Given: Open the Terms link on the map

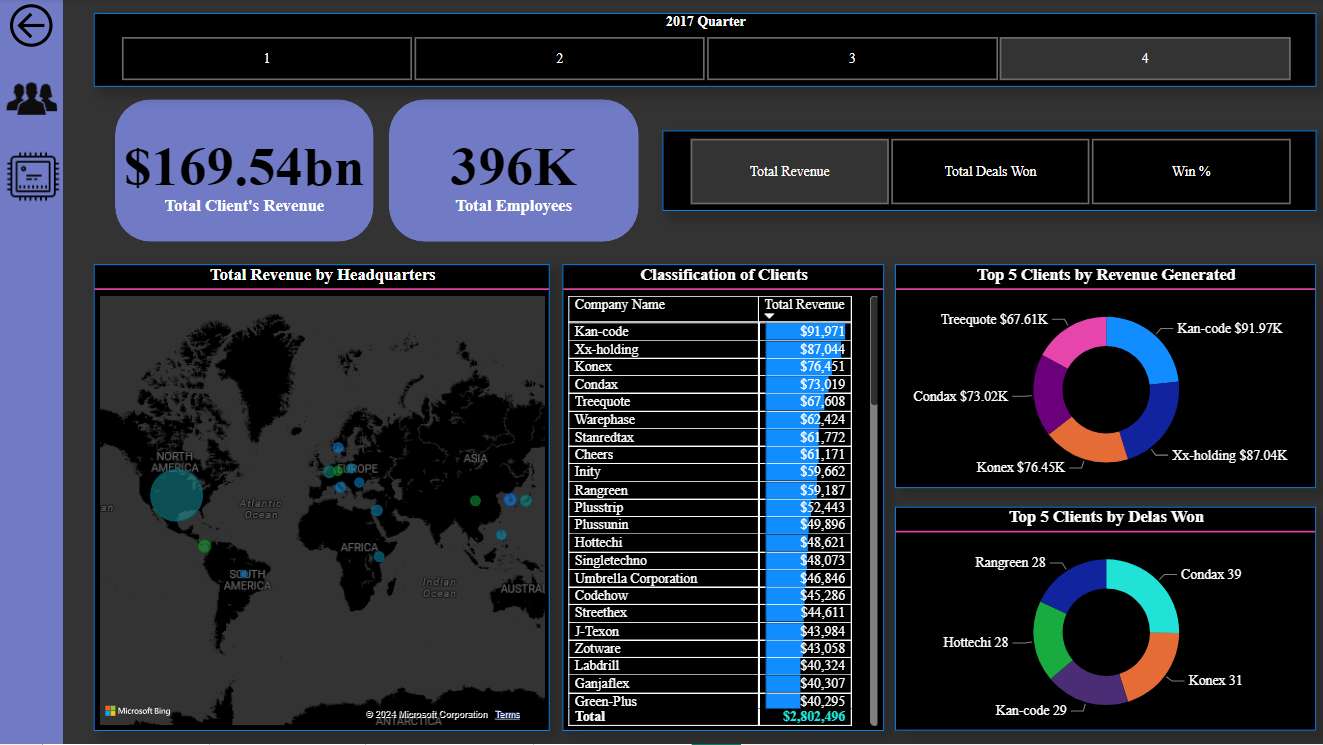Looking at the screenshot, I should coord(507,715).
